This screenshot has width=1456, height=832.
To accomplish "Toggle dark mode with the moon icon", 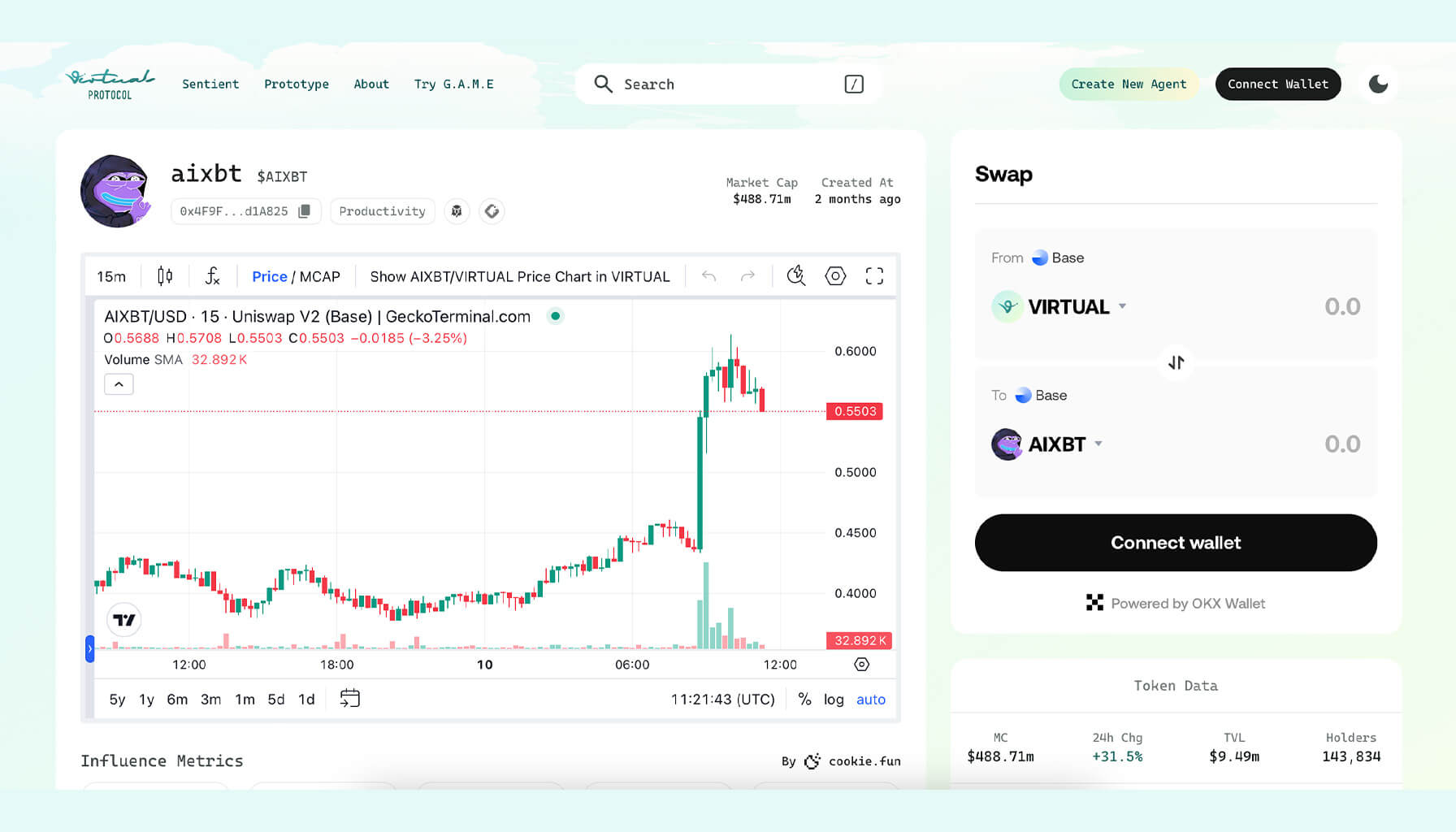I will pos(1379,83).
